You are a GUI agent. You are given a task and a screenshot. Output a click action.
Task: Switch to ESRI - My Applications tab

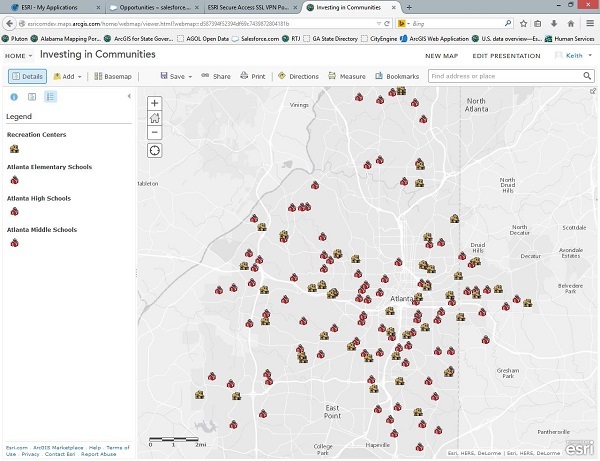pyautogui.click(x=49, y=7)
